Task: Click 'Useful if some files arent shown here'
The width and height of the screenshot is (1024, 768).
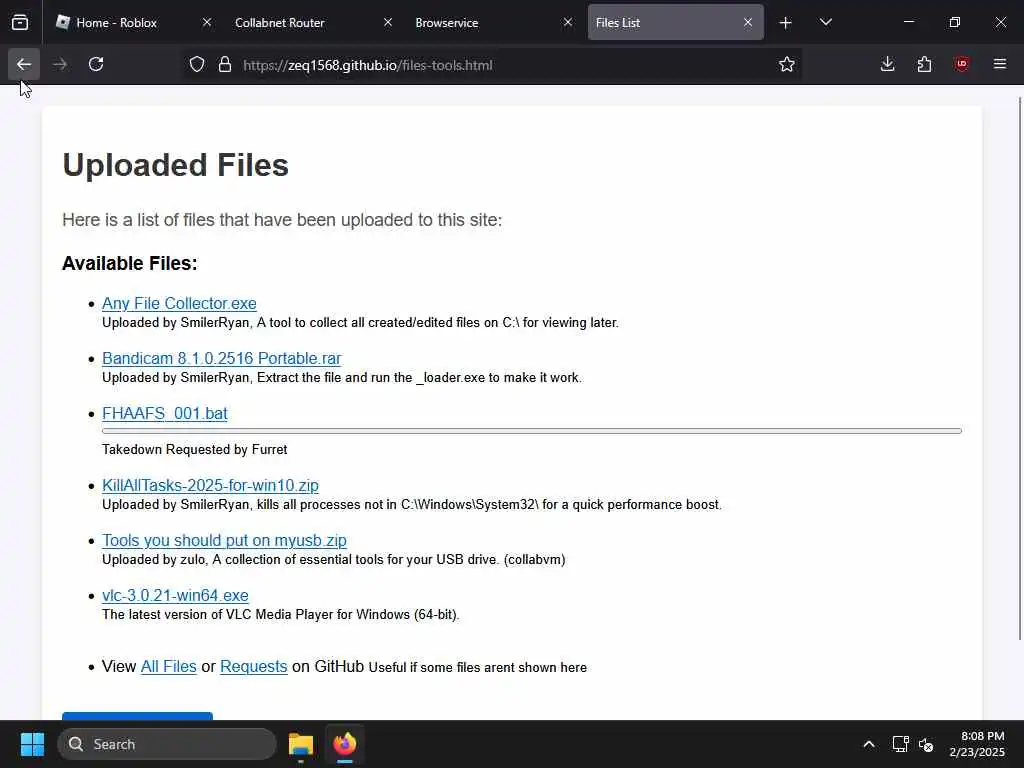Action: 477,667
